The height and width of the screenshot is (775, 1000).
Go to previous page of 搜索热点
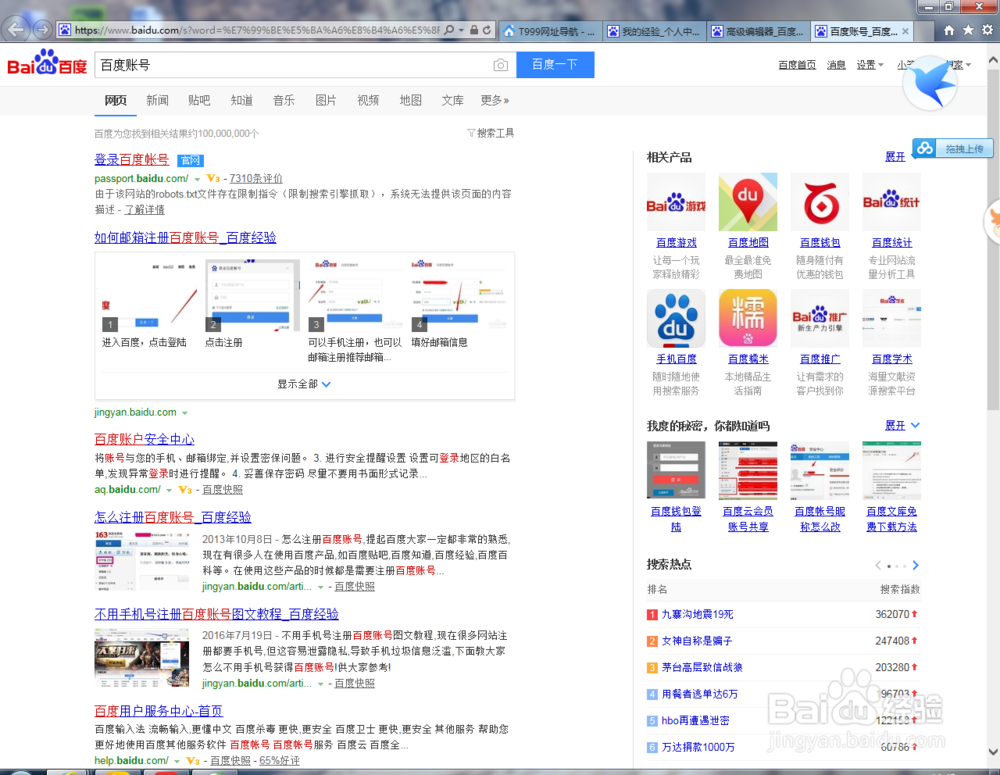(878, 565)
